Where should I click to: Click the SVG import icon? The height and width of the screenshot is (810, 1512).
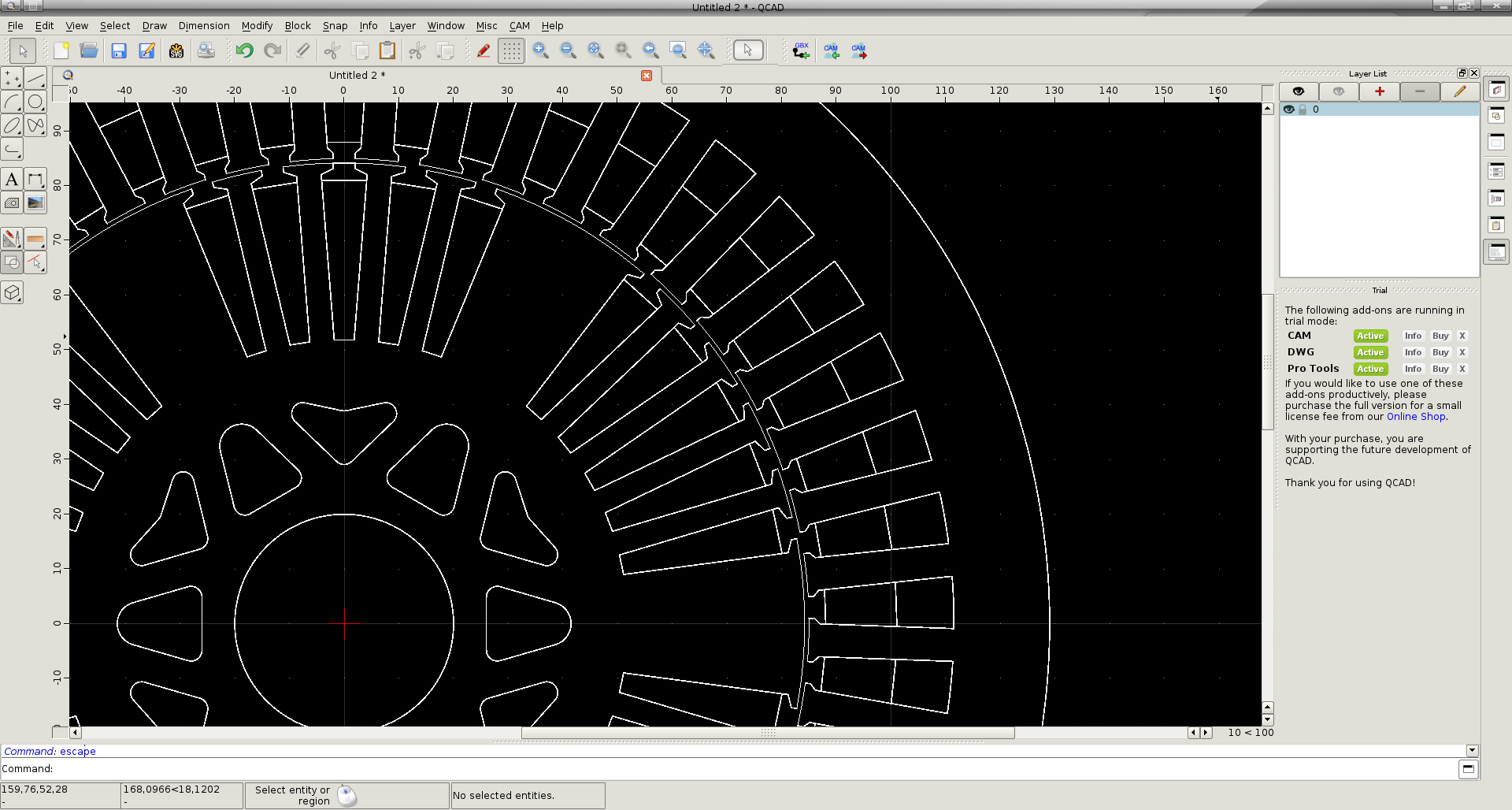(176, 51)
